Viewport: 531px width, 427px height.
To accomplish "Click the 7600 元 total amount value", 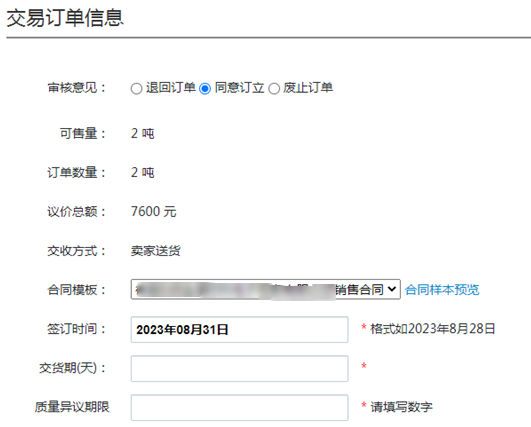I will 153,212.
